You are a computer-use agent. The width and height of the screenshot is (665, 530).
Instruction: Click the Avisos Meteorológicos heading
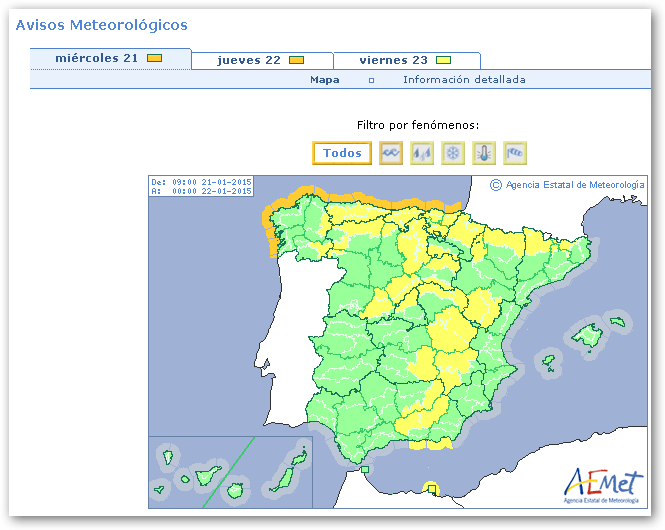click(101, 25)
